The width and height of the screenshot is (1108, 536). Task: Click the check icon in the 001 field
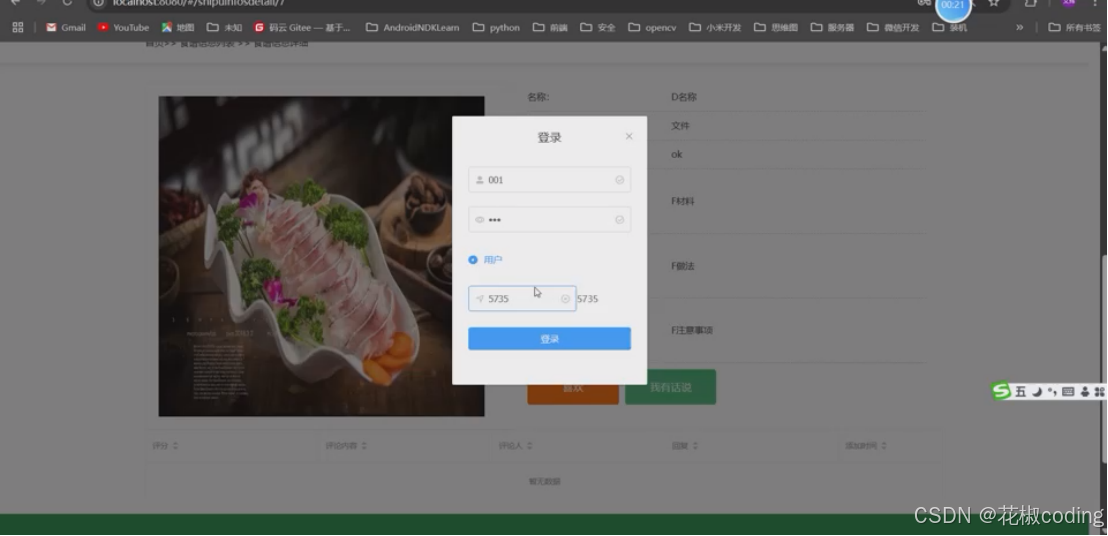620,180
